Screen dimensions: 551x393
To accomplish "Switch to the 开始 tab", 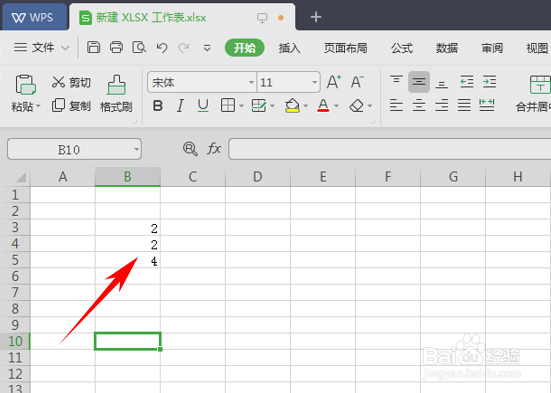I will coord(245,47).
